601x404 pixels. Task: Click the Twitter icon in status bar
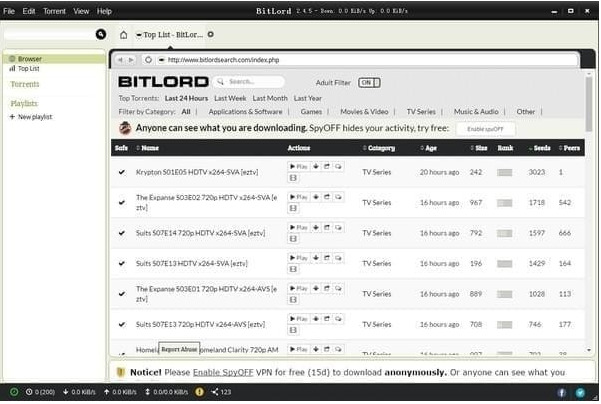click(580, 392)
